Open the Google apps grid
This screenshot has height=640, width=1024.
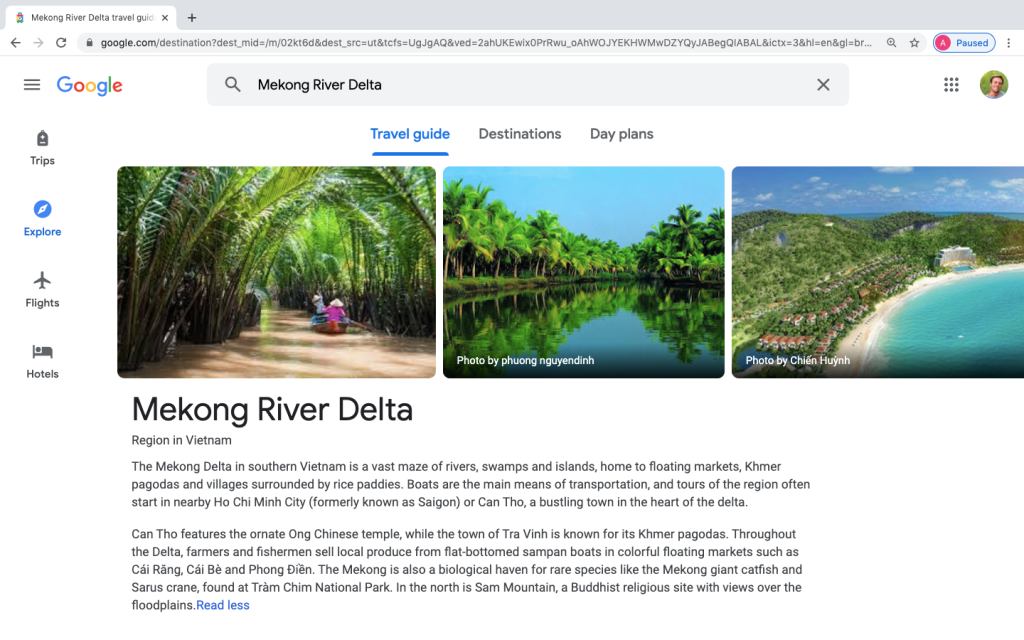(x=951, y=85)
